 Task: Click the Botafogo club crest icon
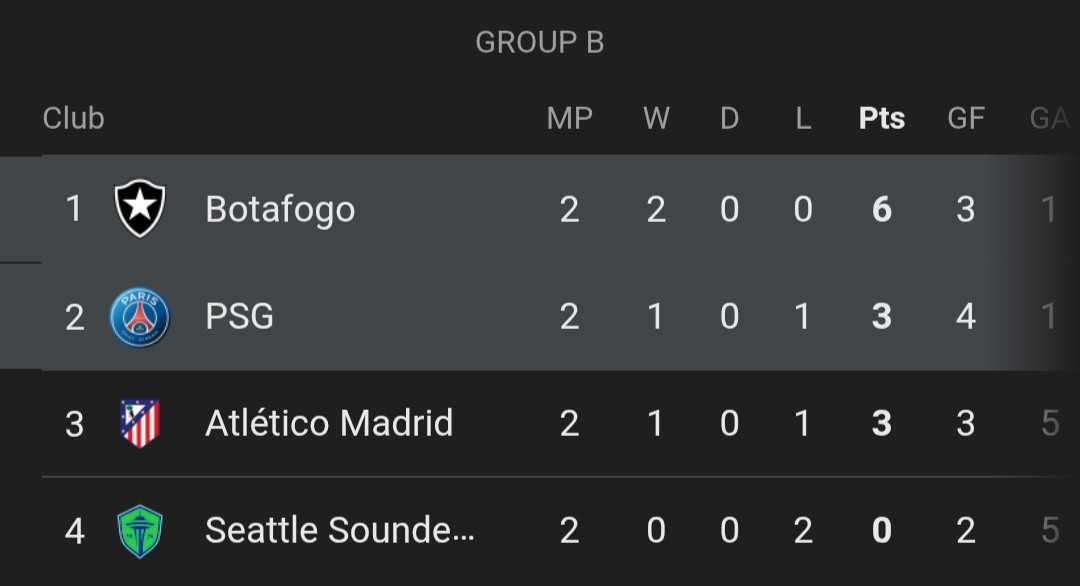coord(140,208)
